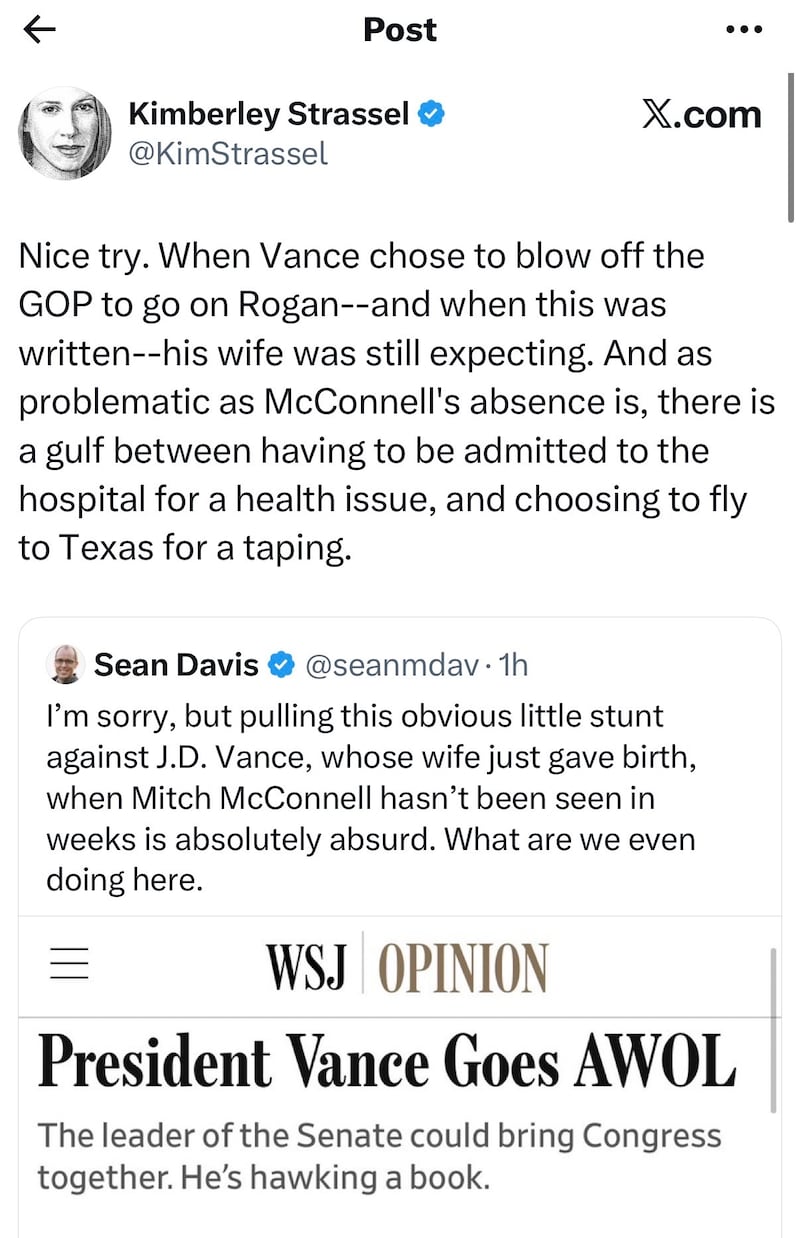Viewport: 800px width, 1238px height.
Task: Open Kimberley Strassel's profile avatar
Action: (x=65, y=133)
